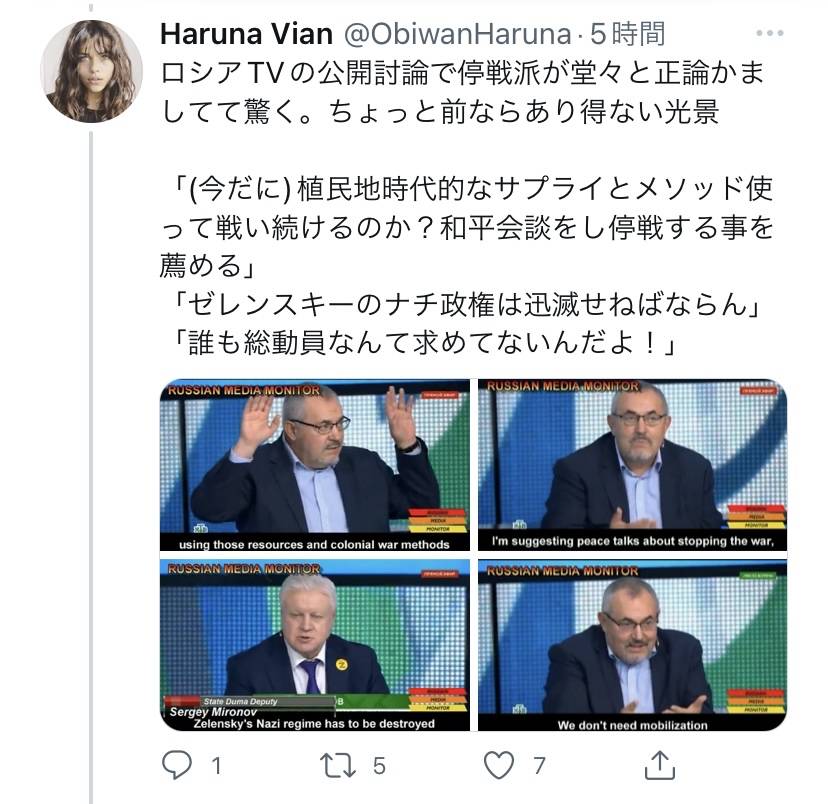Image resolution: width=828 pixels, height=804 pixels.
Task: Open the reply speech bubble icon
Action: click(x=176, y=765)
